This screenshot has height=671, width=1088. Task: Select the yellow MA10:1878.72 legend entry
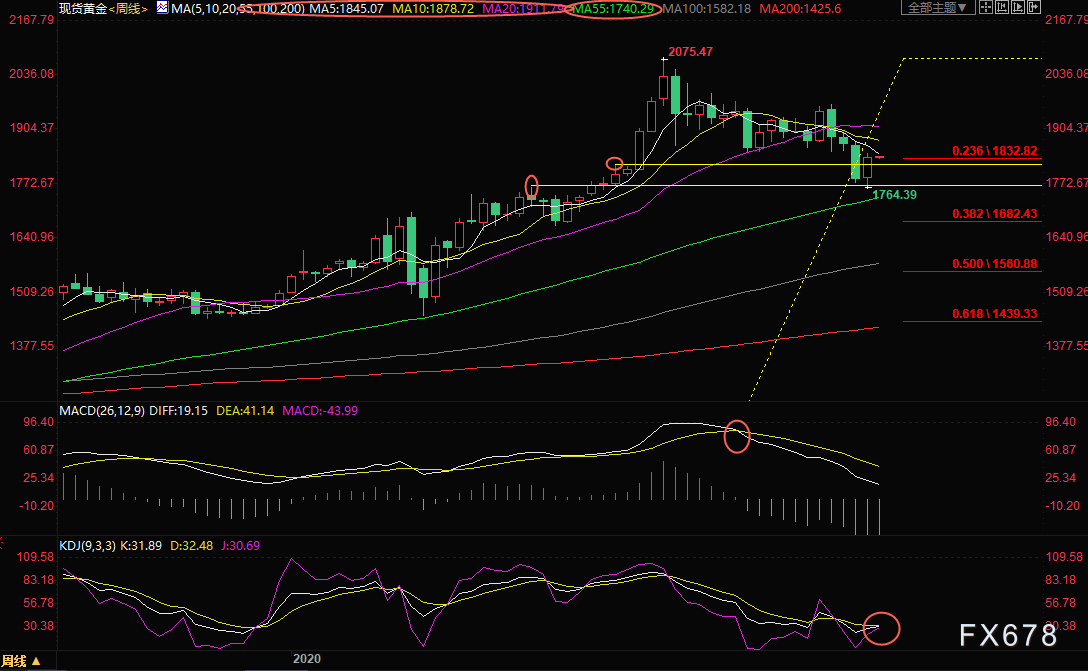click(434, 9)
